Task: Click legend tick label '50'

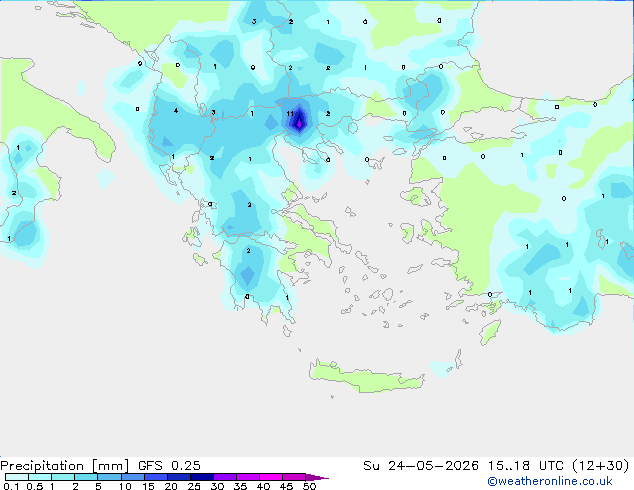Action: click(309, 486)
